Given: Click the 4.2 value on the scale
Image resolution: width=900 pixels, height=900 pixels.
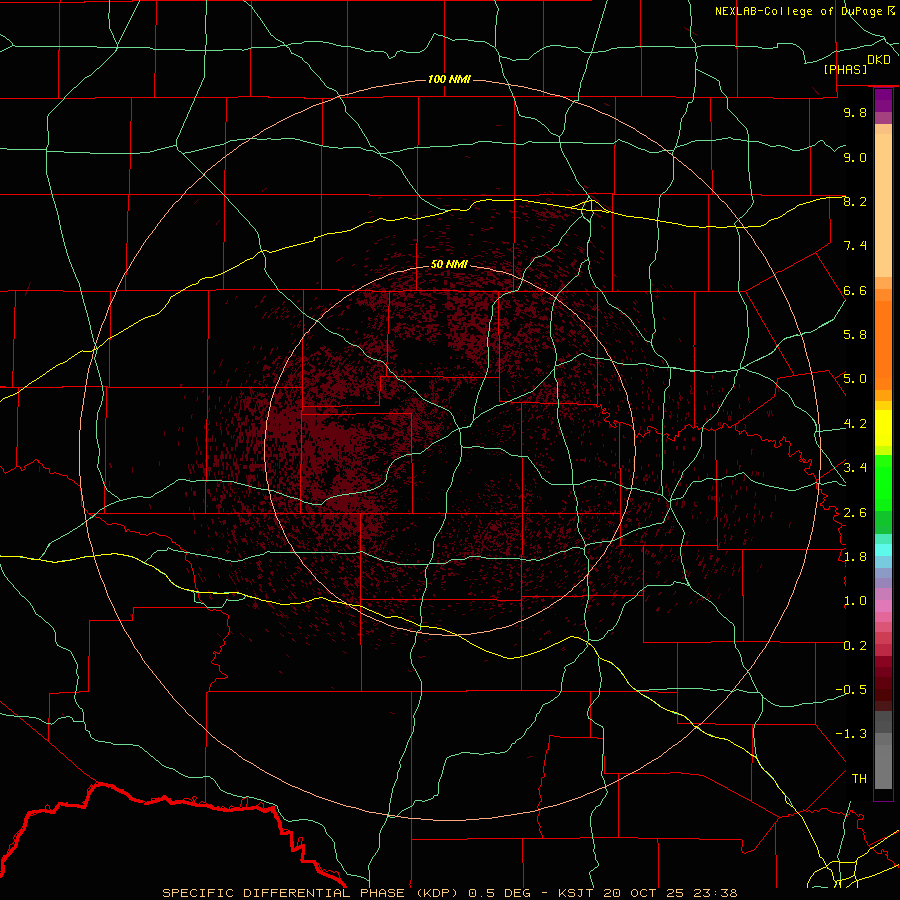Looking at the screenshot, I should 855,424.
